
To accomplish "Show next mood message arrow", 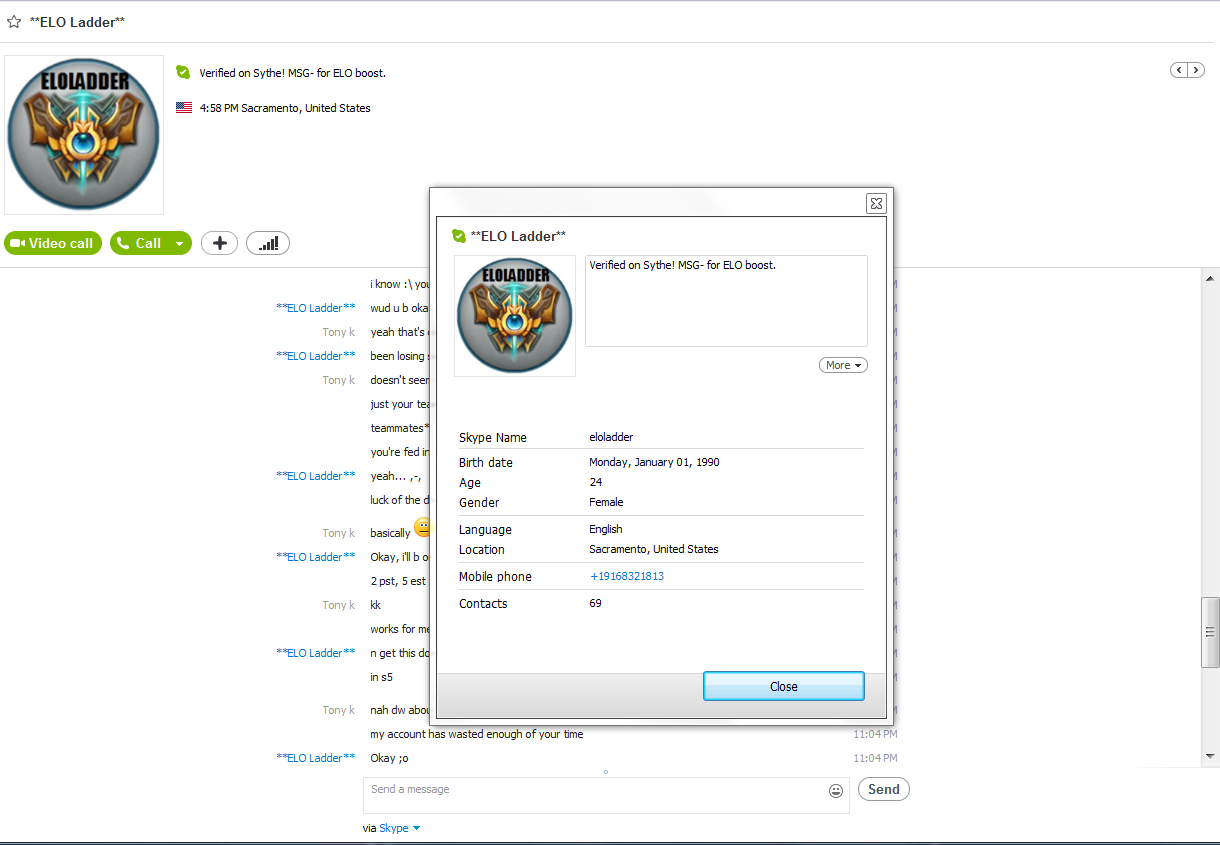I will [x=1195, y=70].
